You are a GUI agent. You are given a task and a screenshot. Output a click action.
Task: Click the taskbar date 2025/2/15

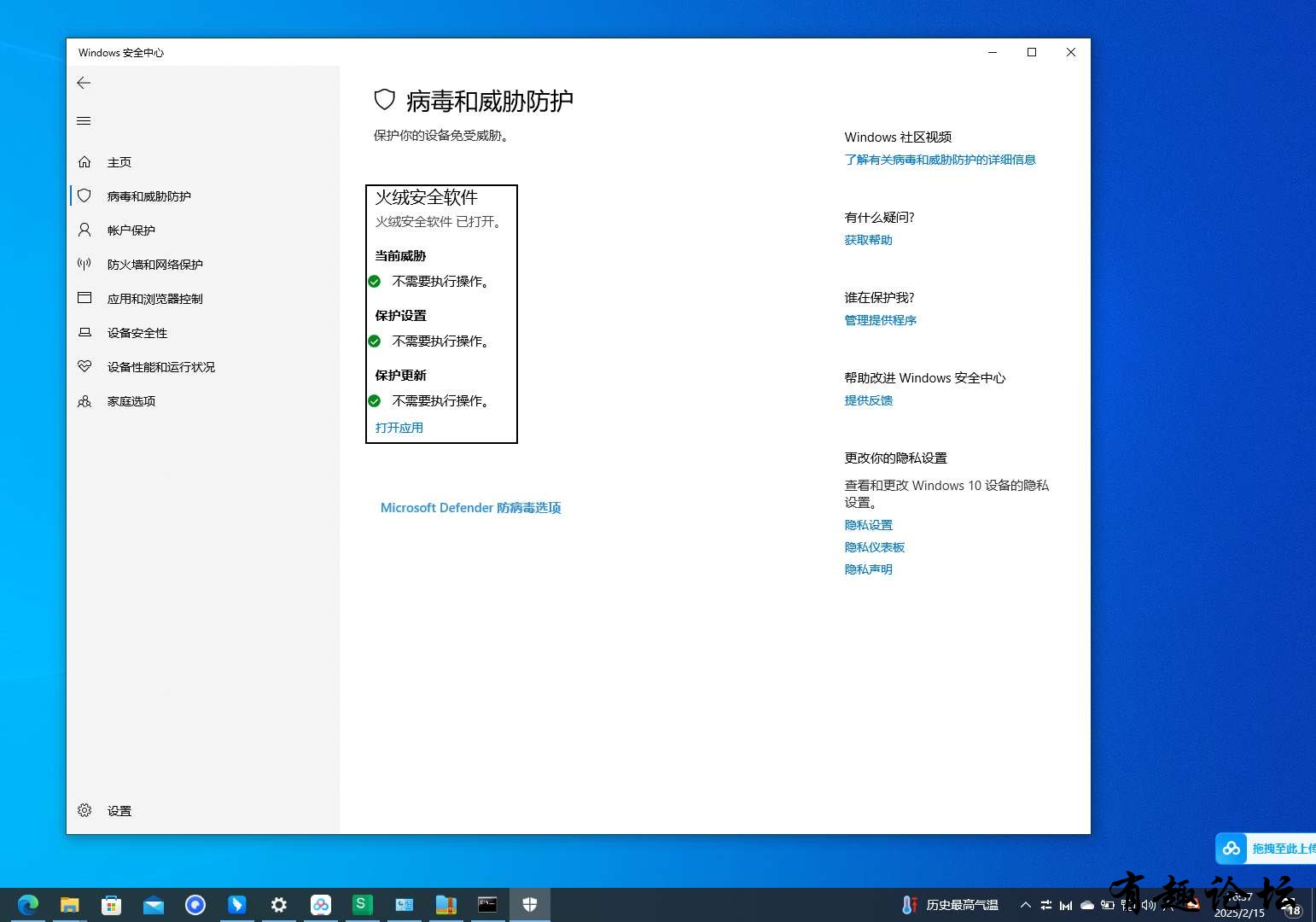[1239, 913]
